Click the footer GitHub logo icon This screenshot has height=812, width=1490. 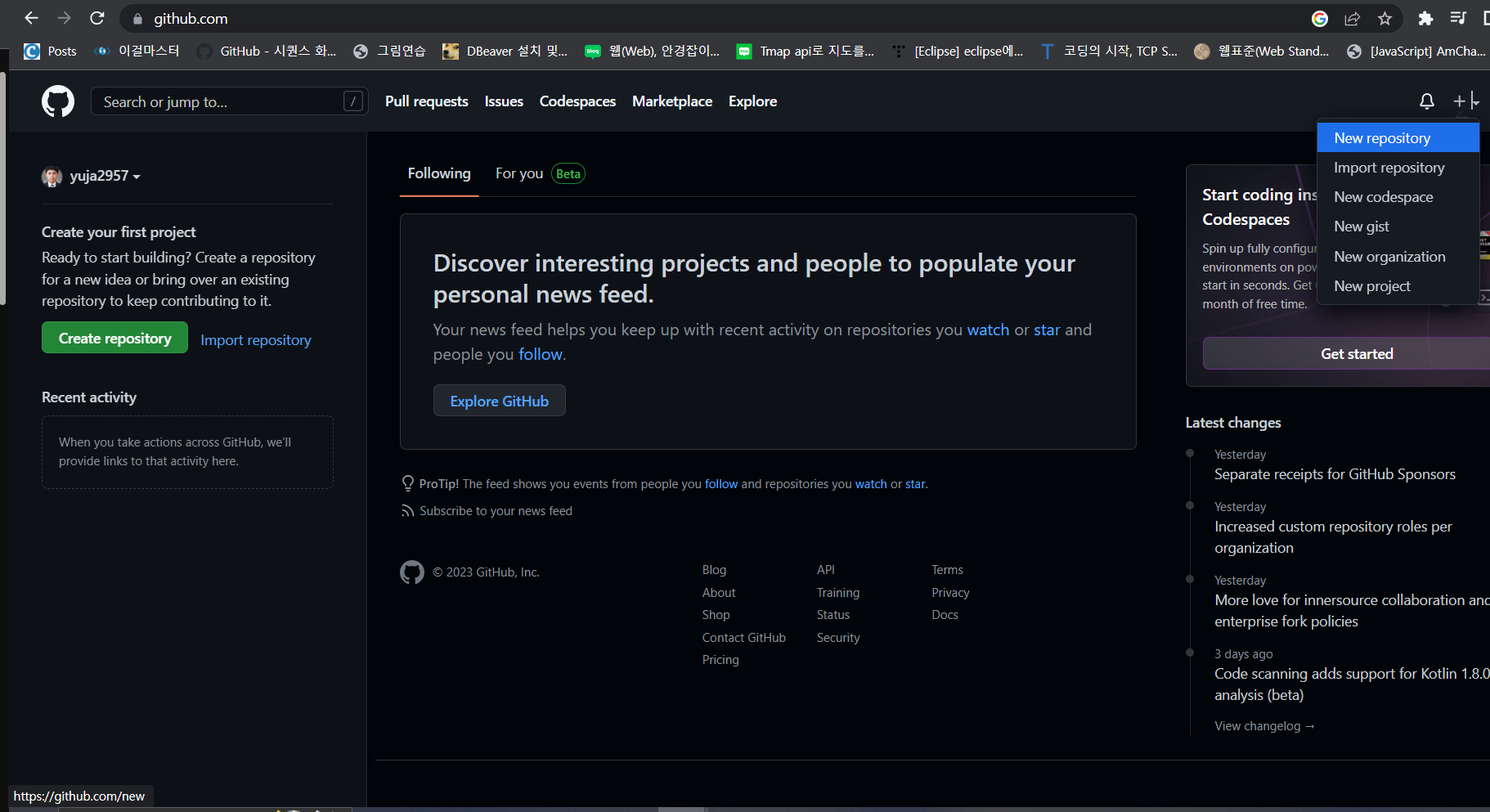(x=412, y=572)
